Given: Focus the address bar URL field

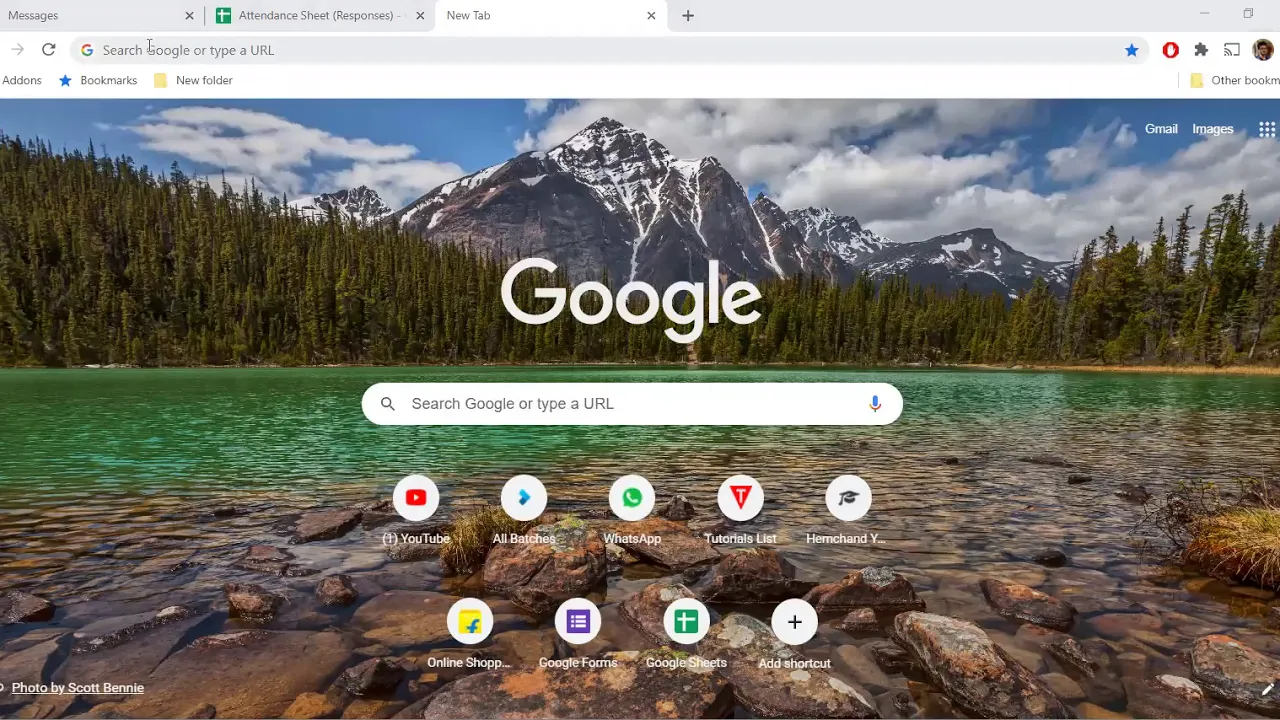Looking at the screenshot, I should point(608,50).
